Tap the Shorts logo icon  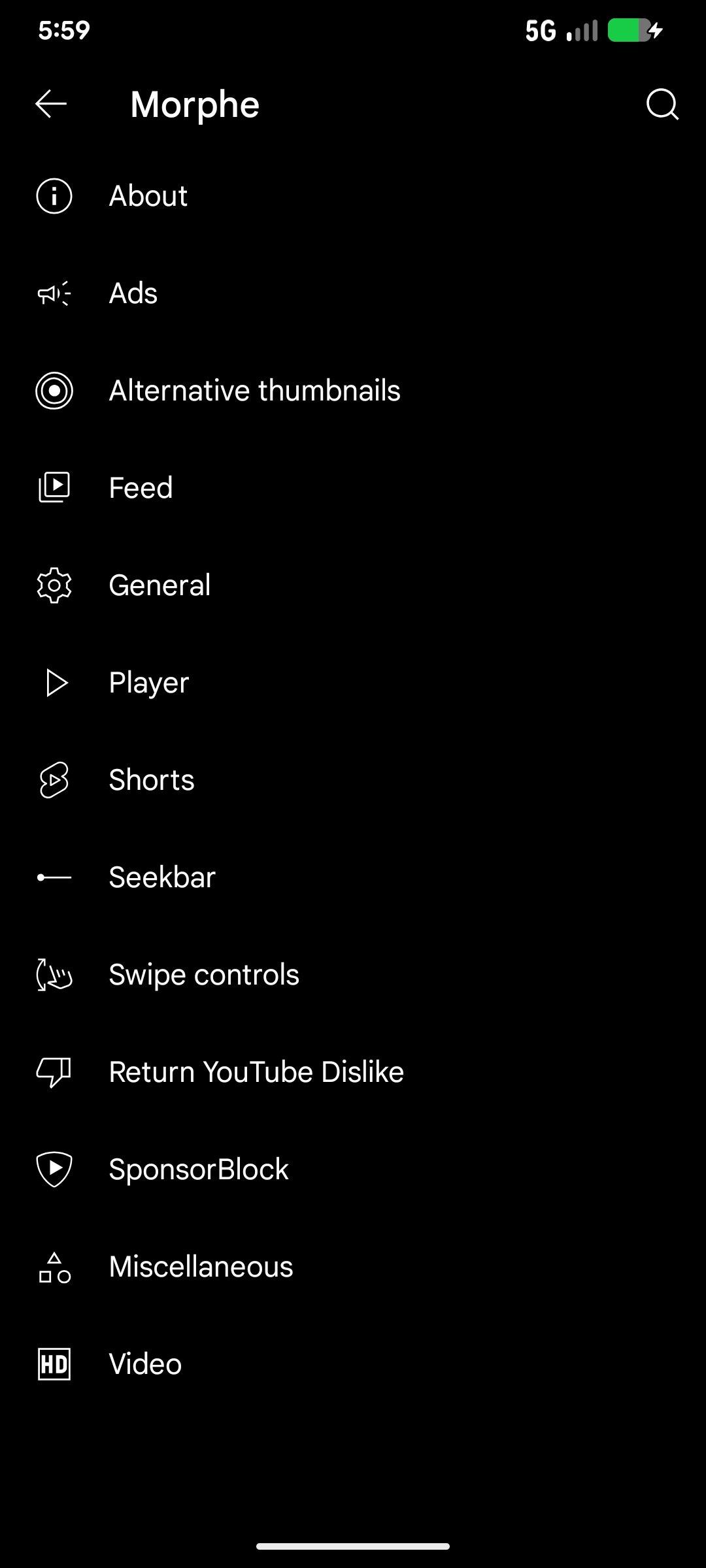(x=54, y=779)
